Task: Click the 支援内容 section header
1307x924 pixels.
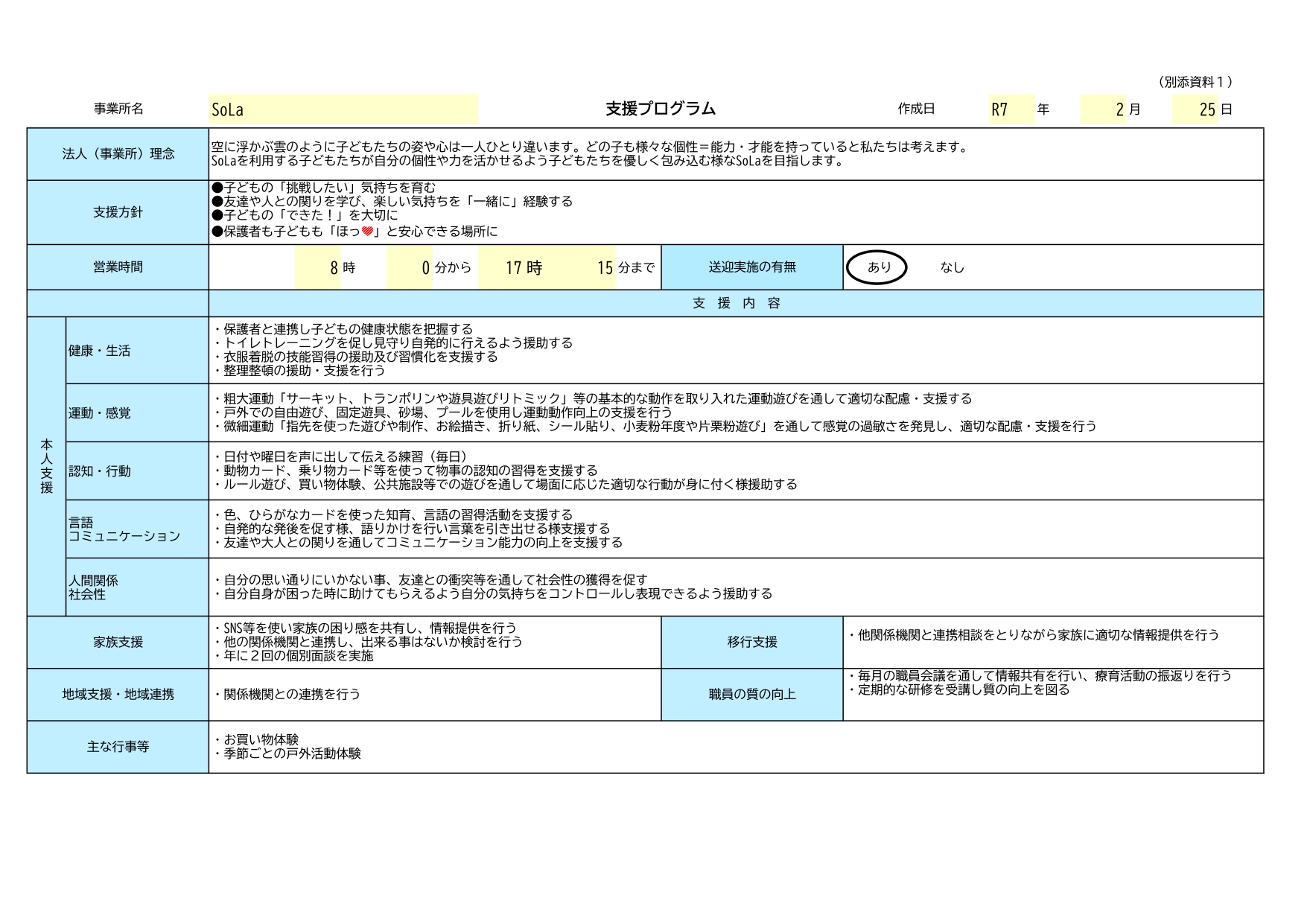Action: [736, 303]
